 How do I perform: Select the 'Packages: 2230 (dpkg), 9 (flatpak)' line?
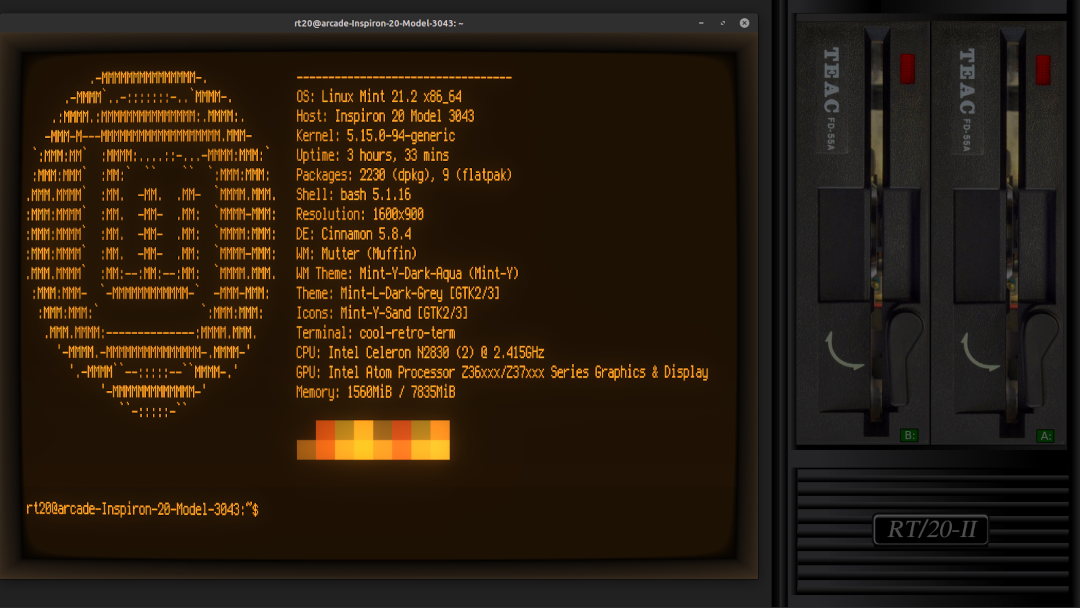tap(404, 175)
